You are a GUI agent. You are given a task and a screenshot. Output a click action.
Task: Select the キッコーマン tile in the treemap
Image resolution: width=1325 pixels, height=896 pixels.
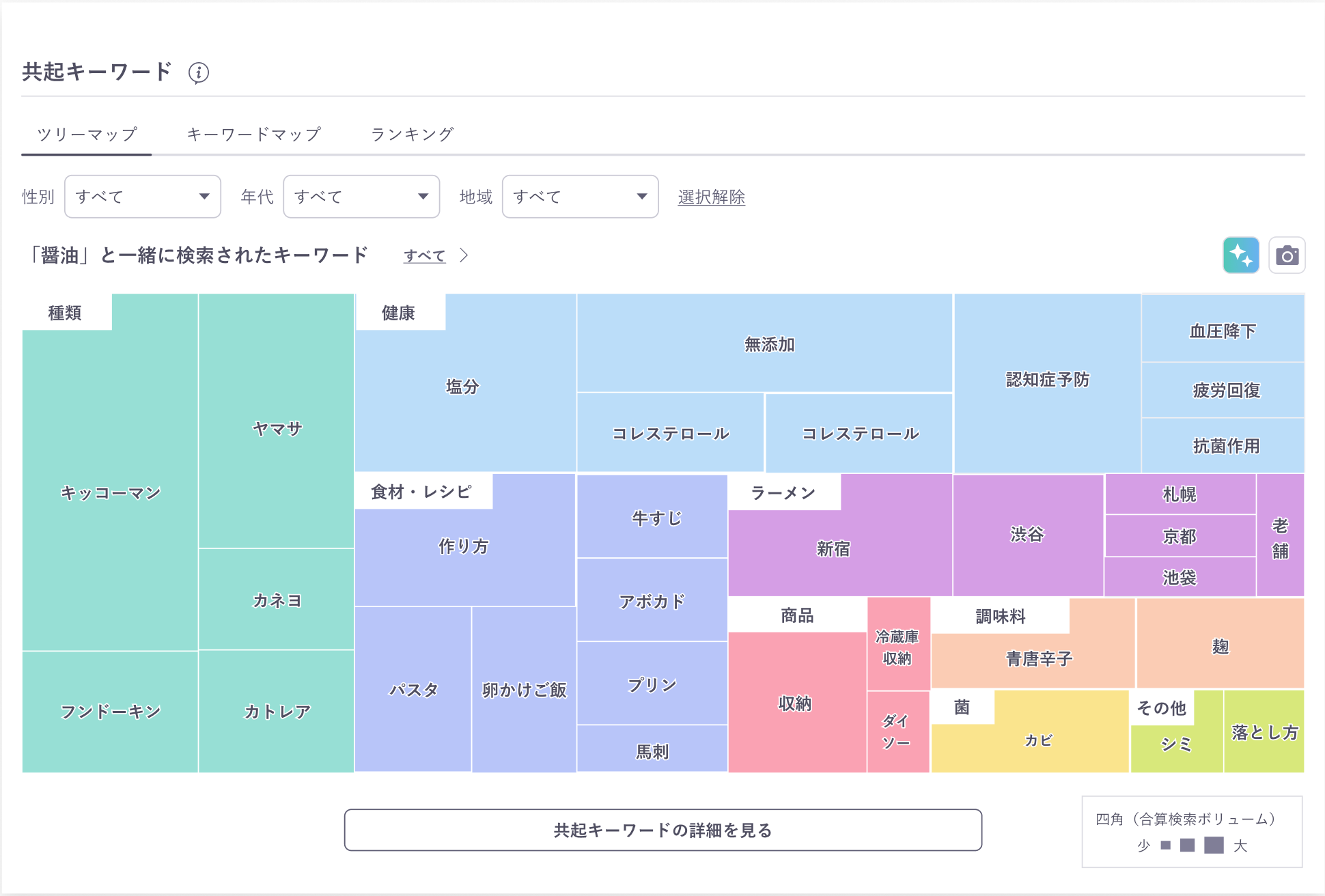coord(110,492)
